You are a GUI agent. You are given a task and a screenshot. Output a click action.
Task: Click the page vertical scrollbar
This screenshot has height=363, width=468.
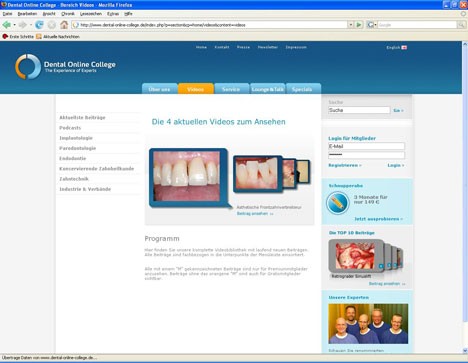click(x=465, y=197)
